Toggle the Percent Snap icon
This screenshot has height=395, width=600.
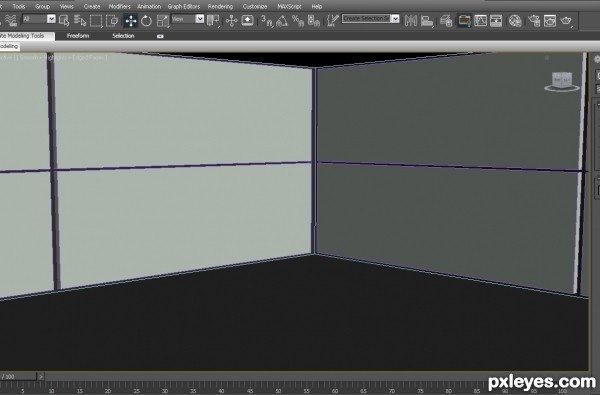pos(298,21)
